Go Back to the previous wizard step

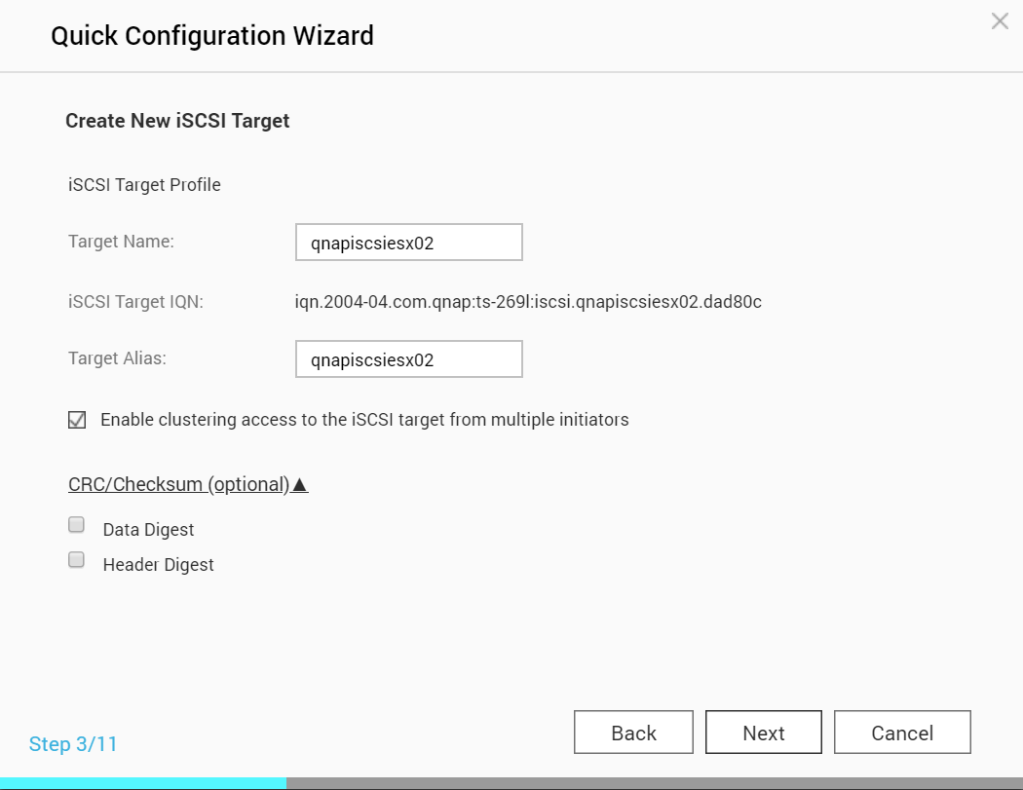(x=633, y=733)
